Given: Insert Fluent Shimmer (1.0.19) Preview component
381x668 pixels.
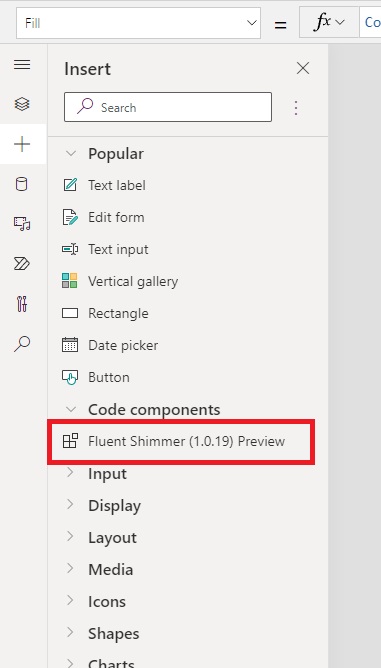Looking at the screenshot, I should 181,441.
